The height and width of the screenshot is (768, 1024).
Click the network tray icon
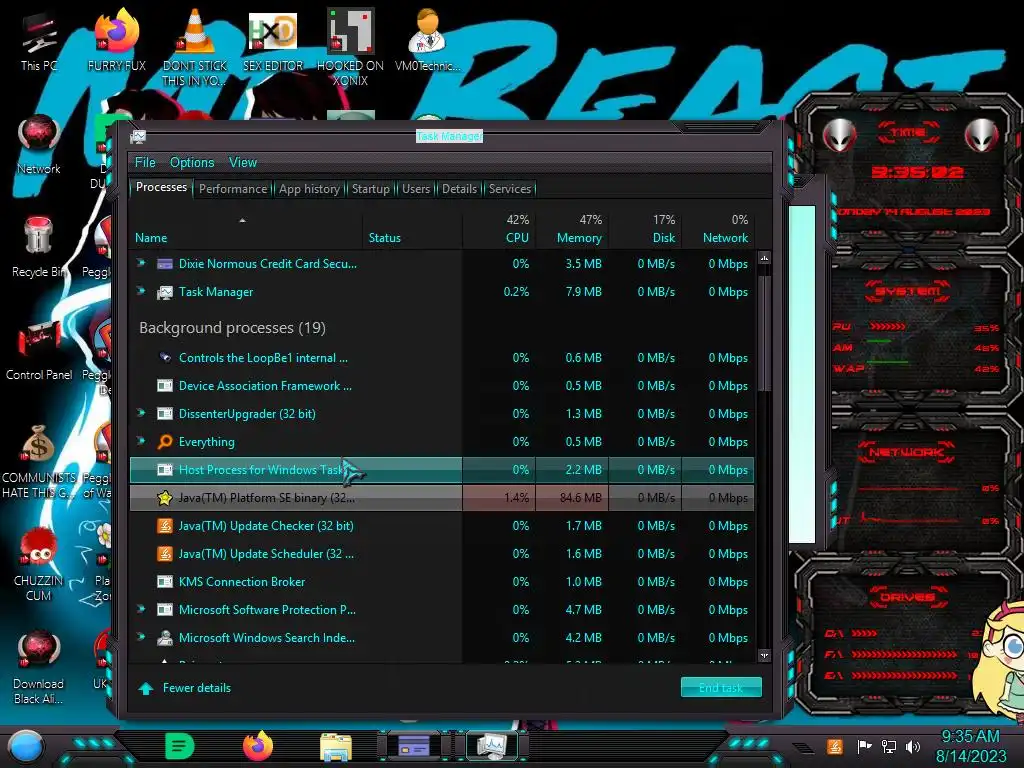(889, 746)
